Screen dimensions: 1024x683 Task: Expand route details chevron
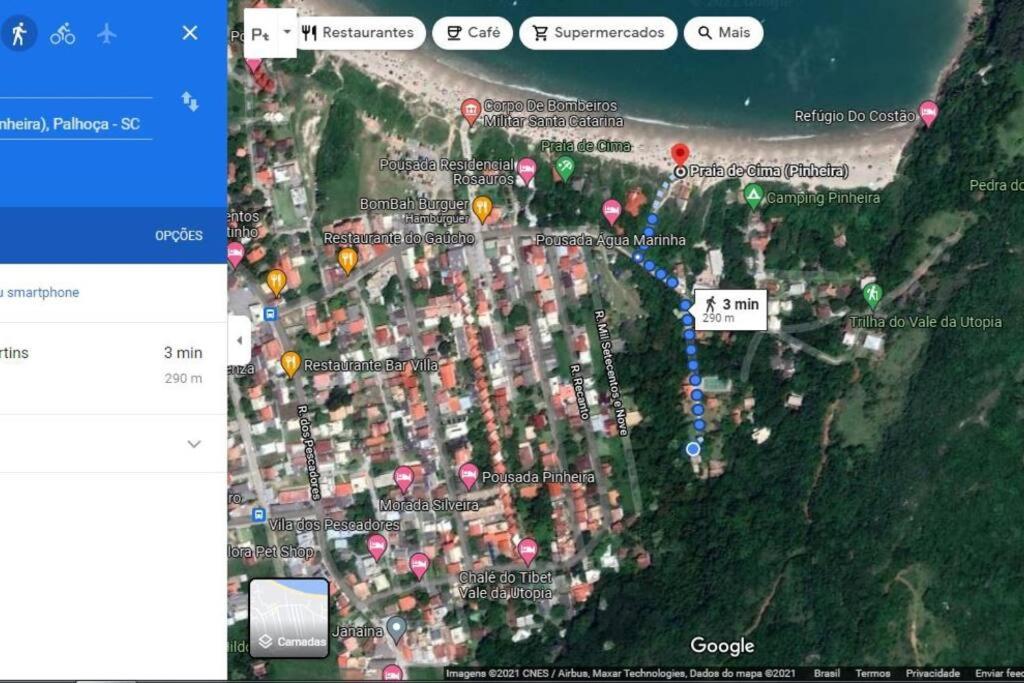[194, 444]
